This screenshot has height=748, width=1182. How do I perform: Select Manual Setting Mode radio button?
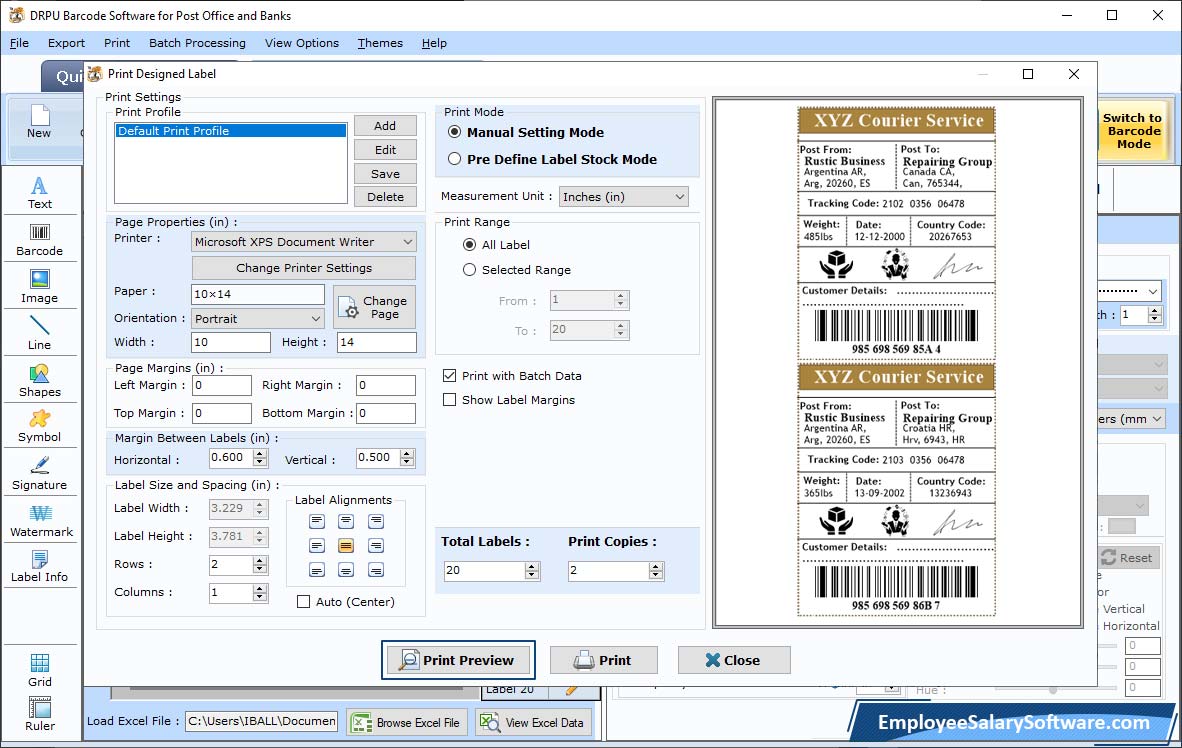coord(455,132)
